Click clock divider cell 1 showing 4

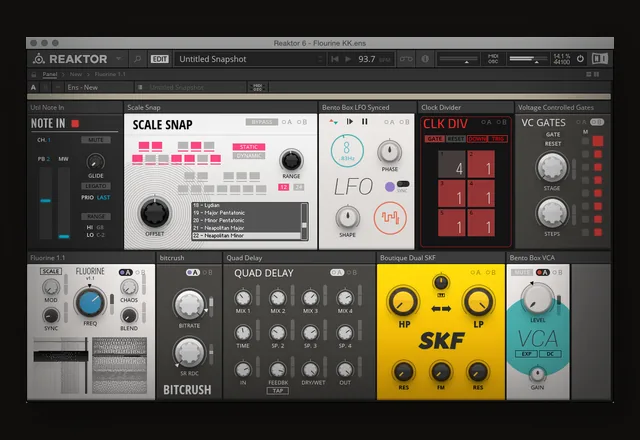click(451, 164)
